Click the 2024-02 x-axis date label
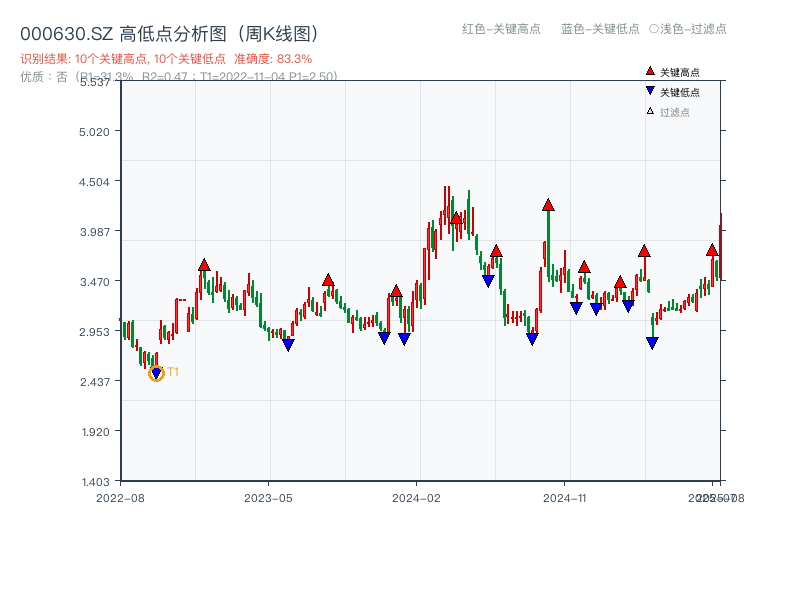 click(416, 498)
